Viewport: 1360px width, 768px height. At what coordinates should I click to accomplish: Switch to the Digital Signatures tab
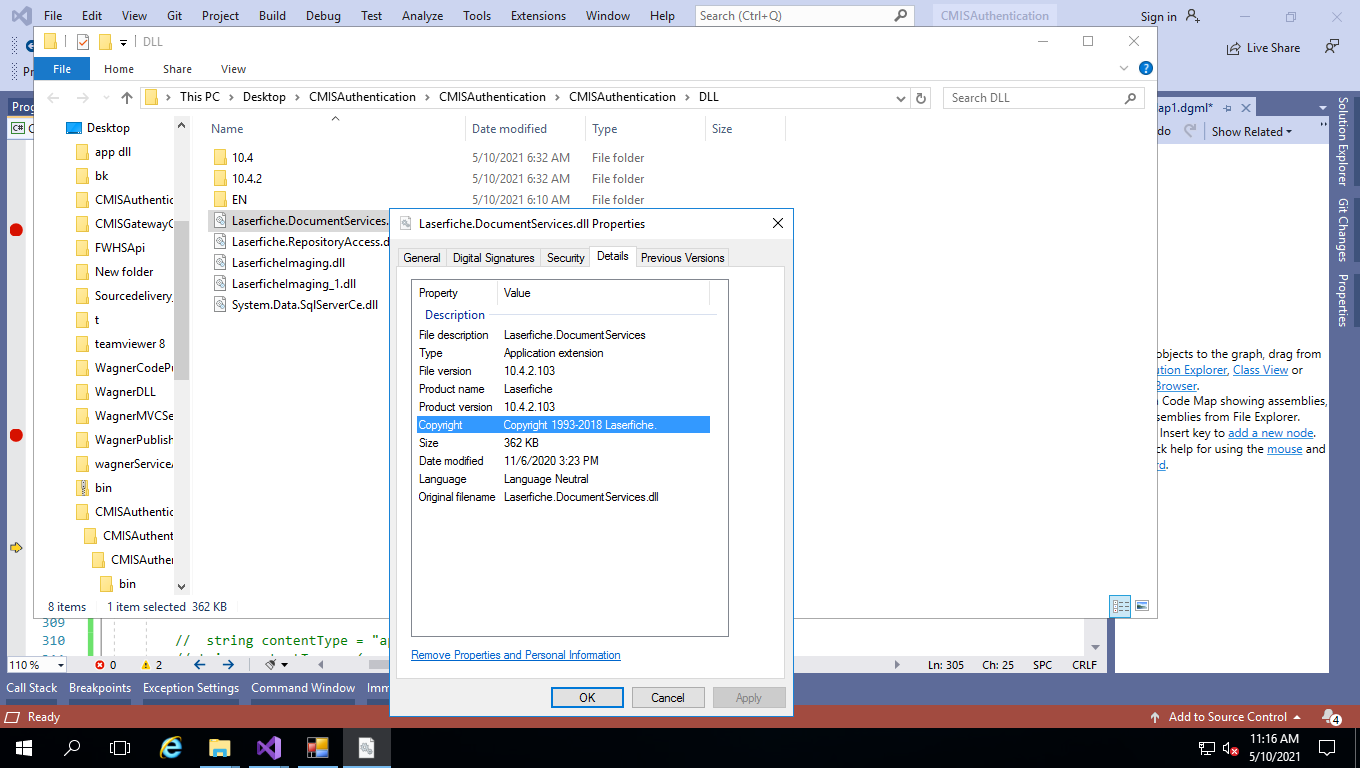tap(493, 258)
